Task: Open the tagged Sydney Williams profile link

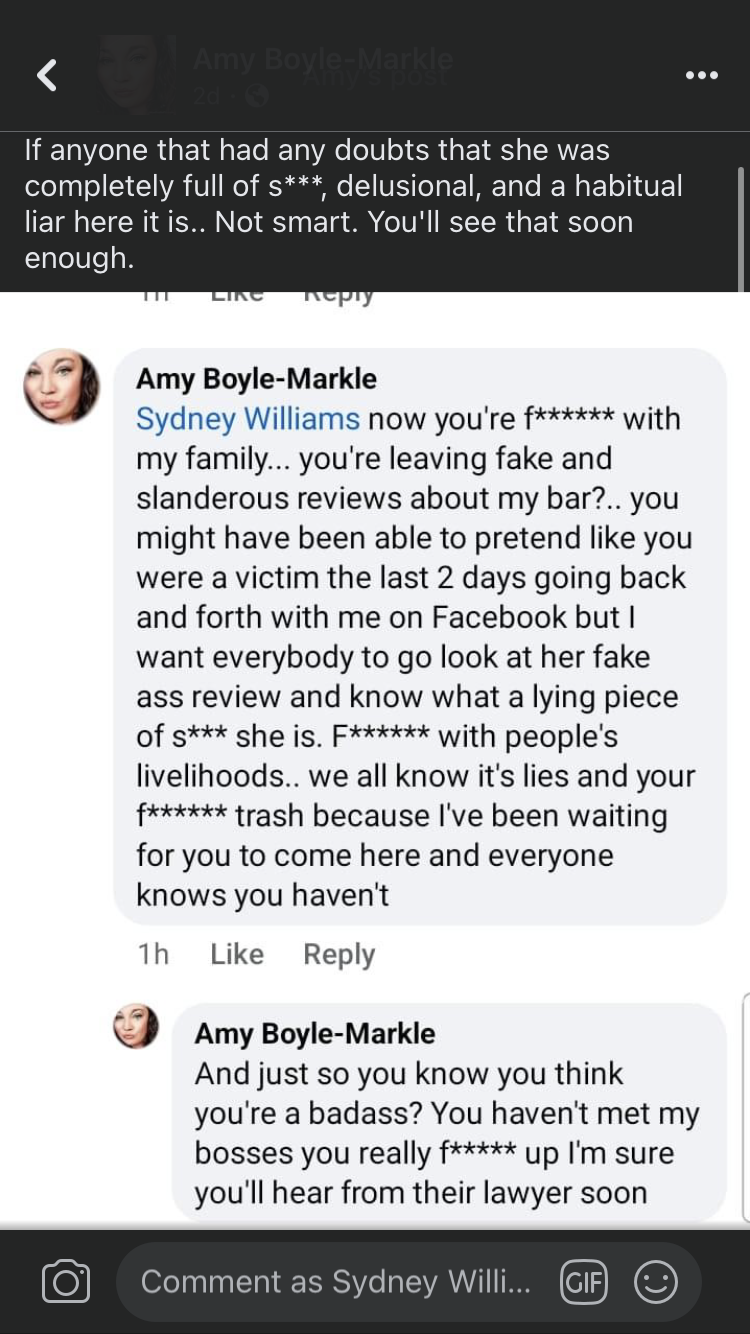Action: pos(247,418)
